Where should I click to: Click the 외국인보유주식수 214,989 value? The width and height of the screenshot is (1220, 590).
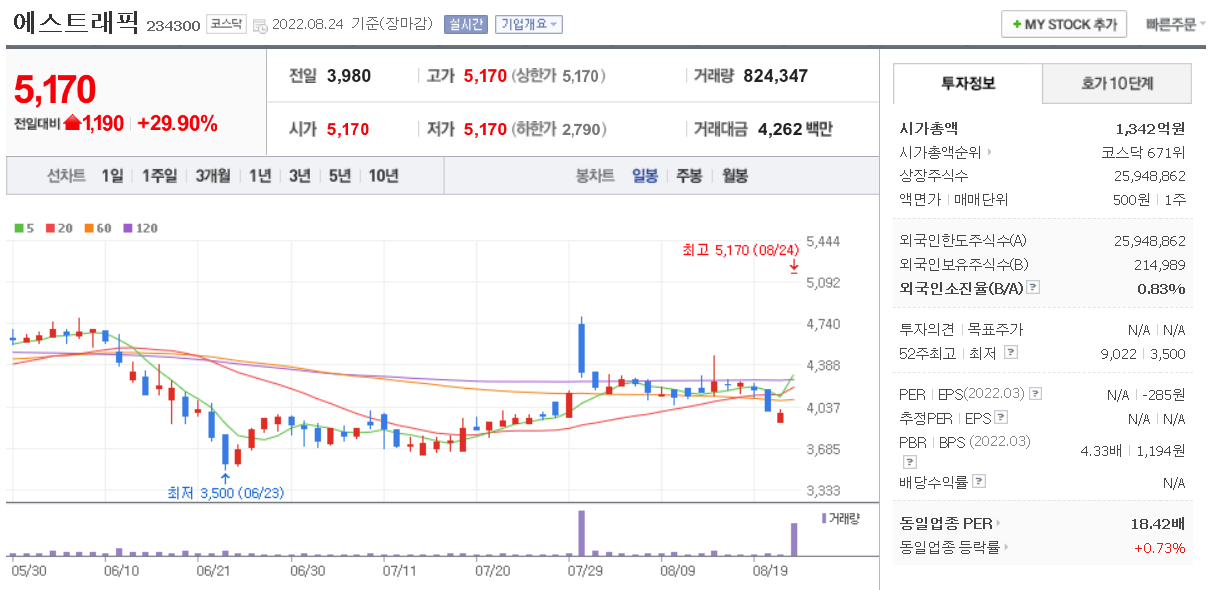pos(1160,264)
